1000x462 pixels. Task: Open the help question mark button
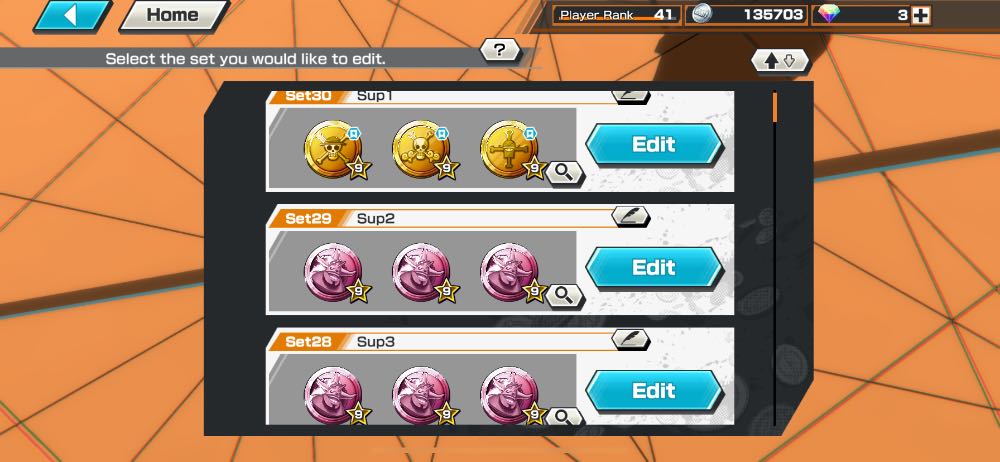(499, 50)
